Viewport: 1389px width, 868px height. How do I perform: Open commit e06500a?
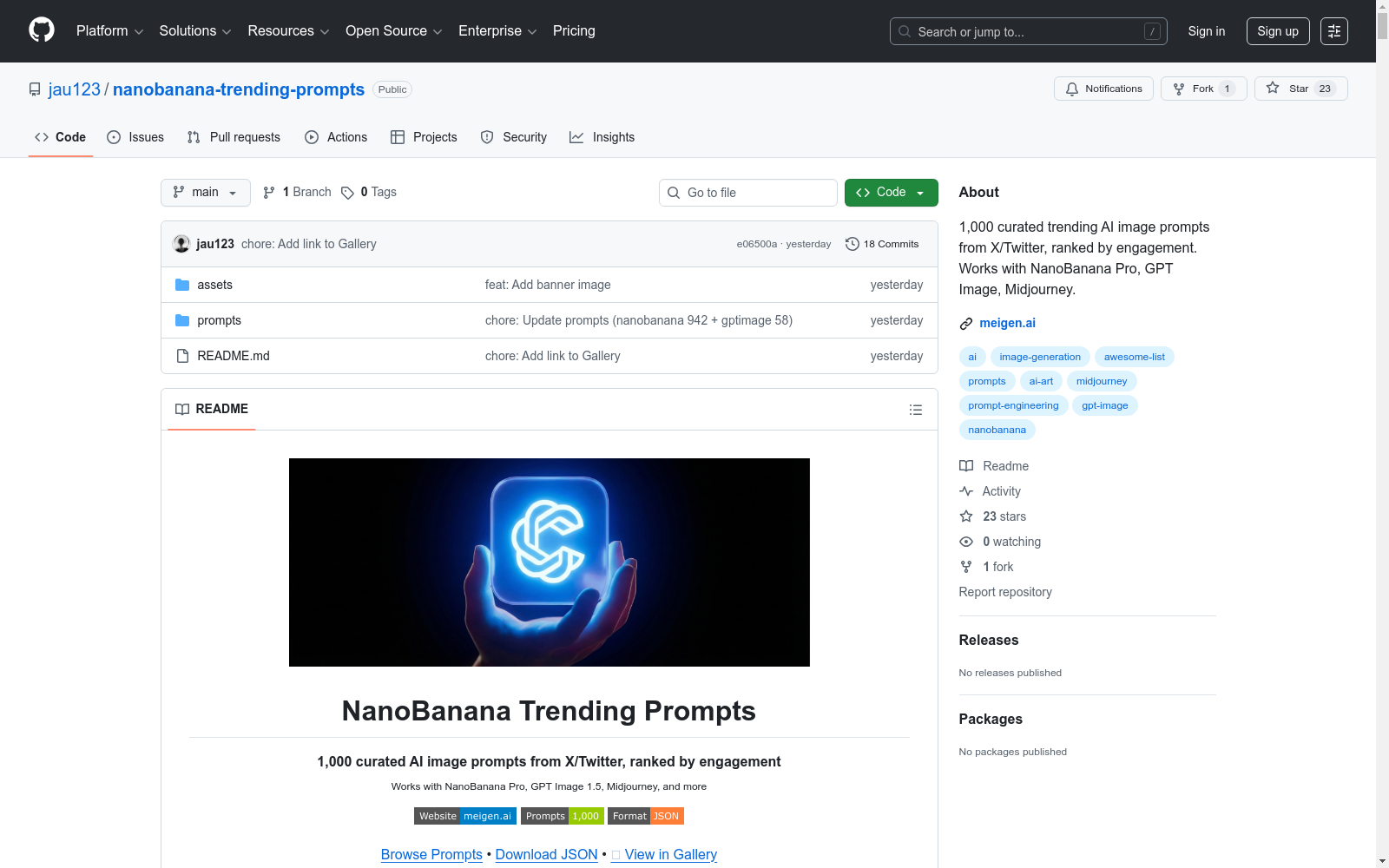tap(757, 244)
